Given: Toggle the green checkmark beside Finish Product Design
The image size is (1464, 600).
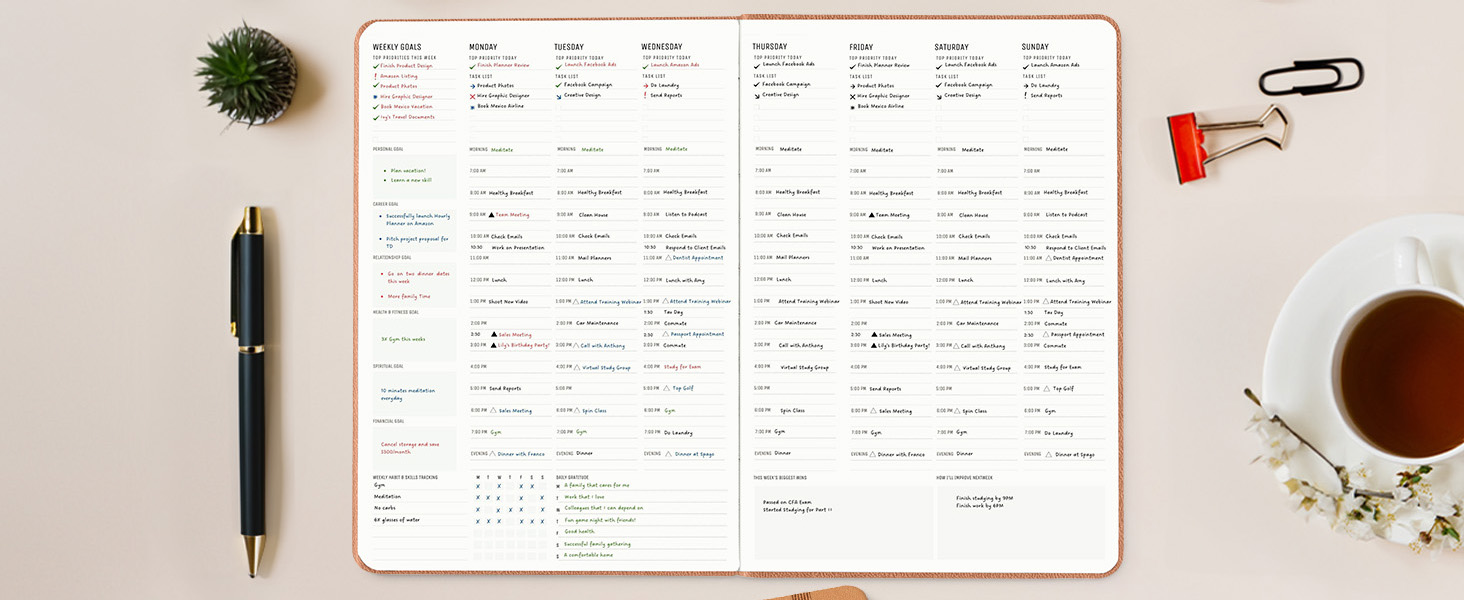Looking at the screenshot, I should click(376, 66).
